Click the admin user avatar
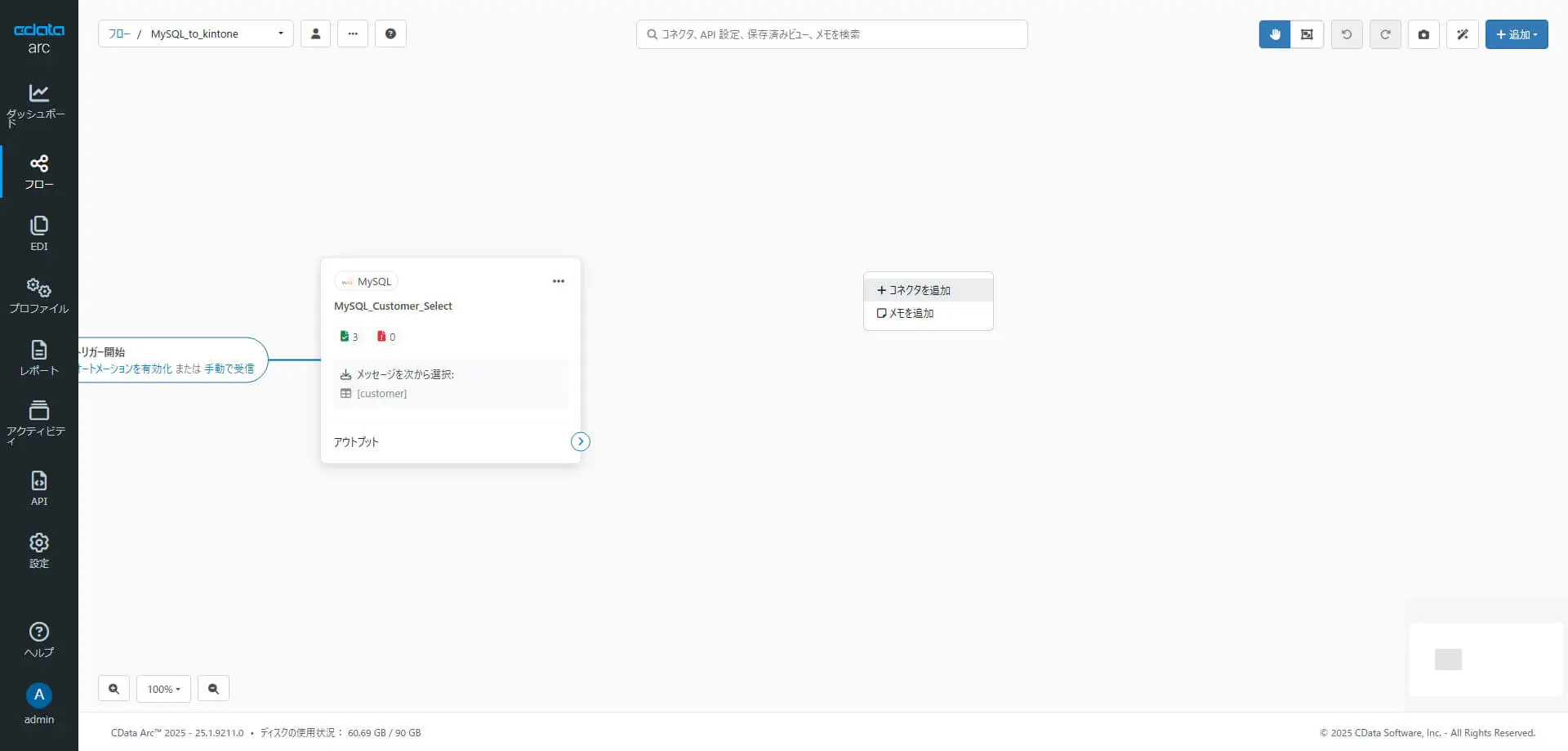 (38, 695)
